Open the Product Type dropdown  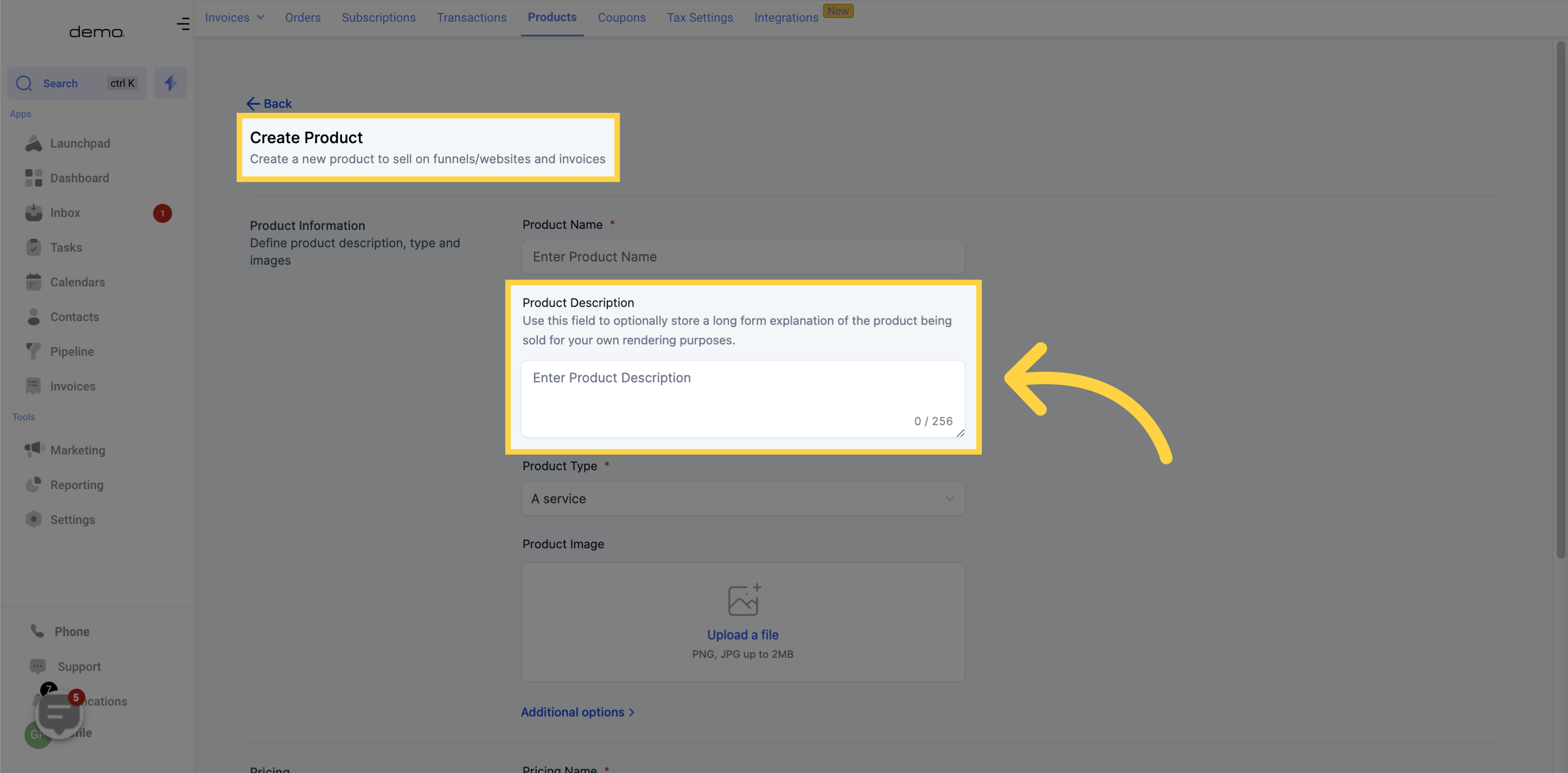(742, 499)
